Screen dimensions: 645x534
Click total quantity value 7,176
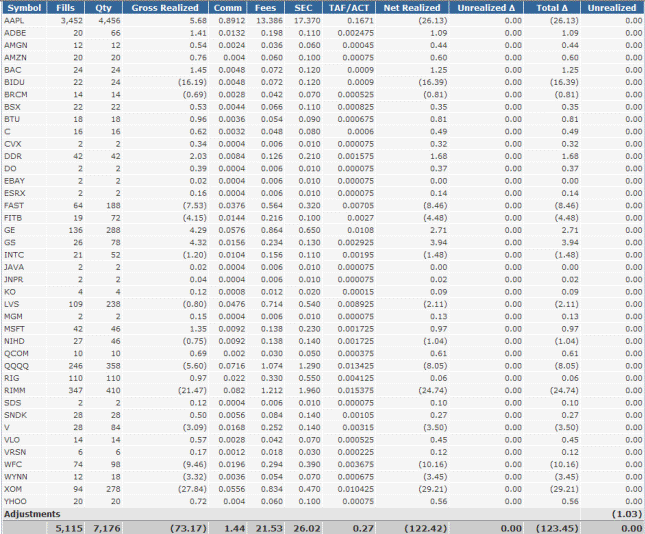[x=107, y=528]
